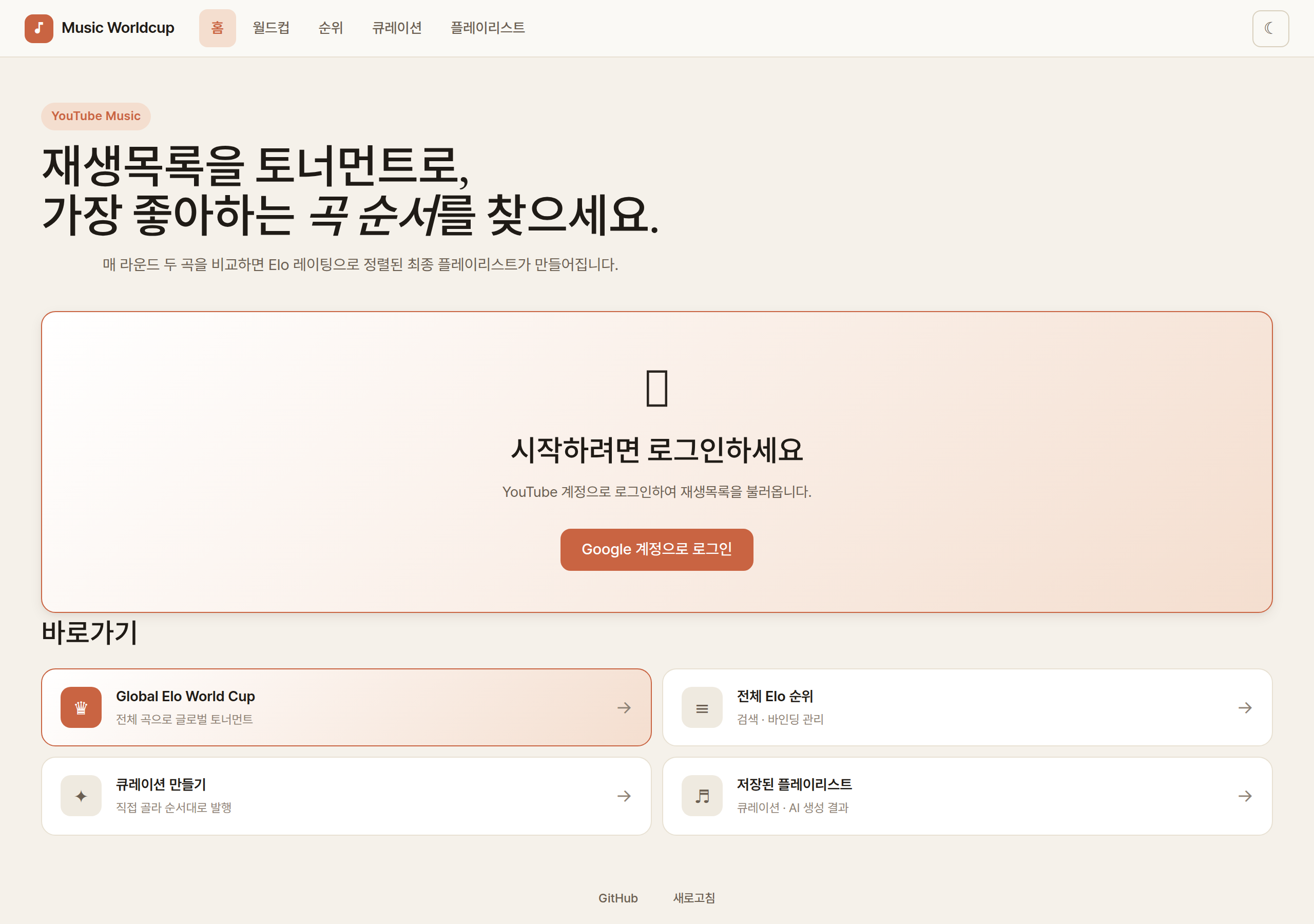Screen dimensions: 1314x924
Task: Open the 월드컵 nav tab
Action: point(272,28)
